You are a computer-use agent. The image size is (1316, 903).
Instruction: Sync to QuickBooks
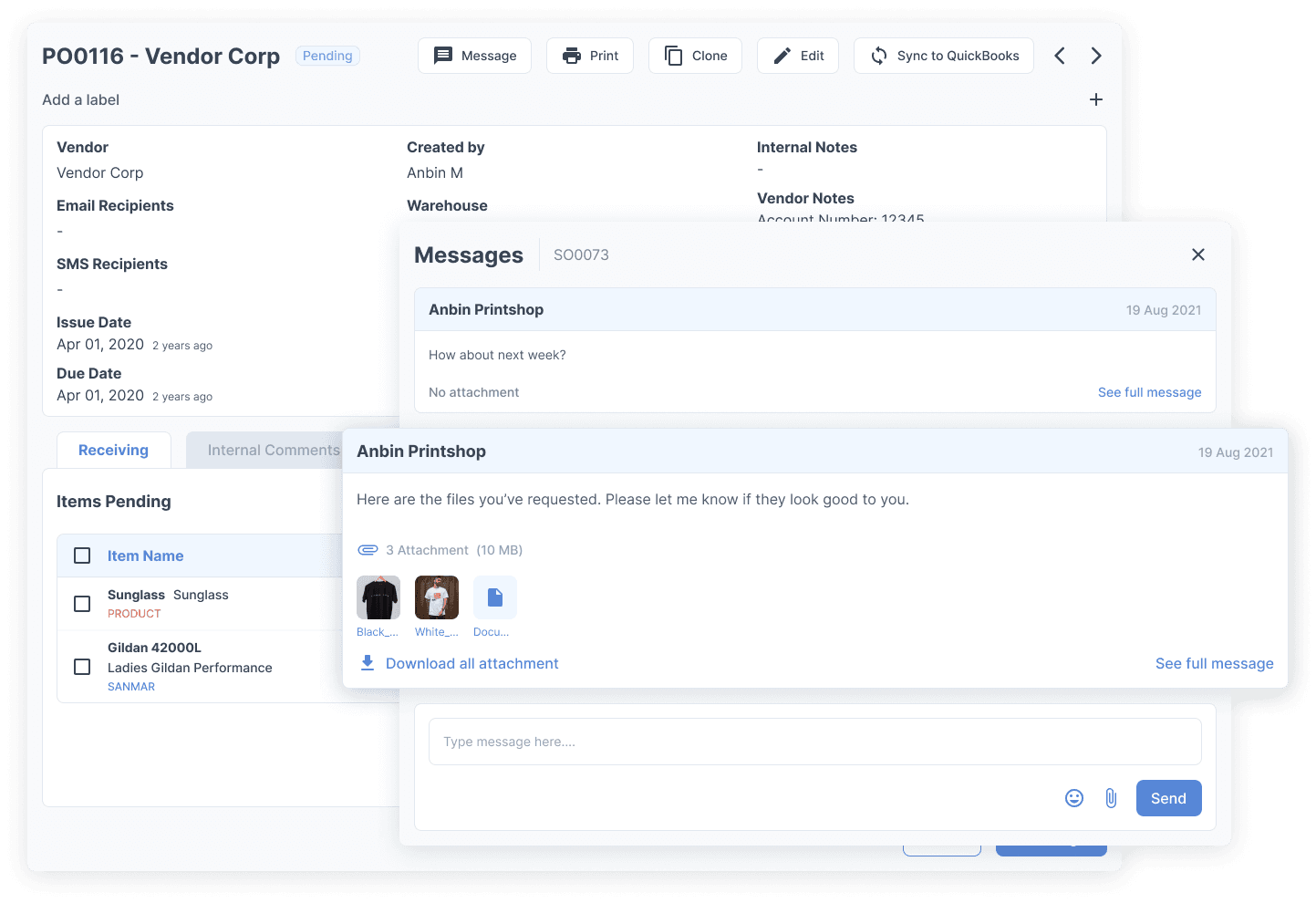(x=944, y=56)
